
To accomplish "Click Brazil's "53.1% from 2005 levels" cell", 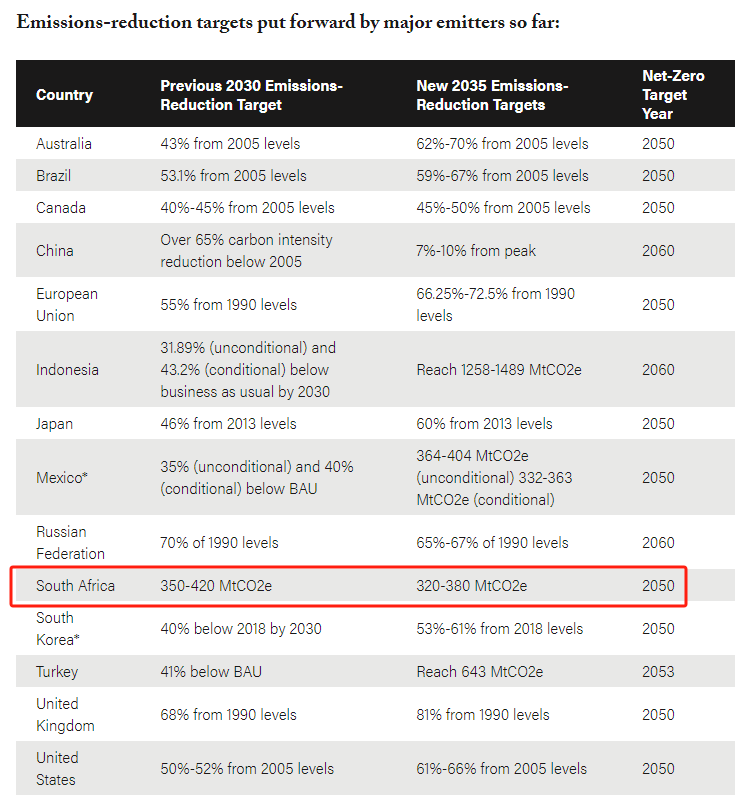I will pos(233,176).
